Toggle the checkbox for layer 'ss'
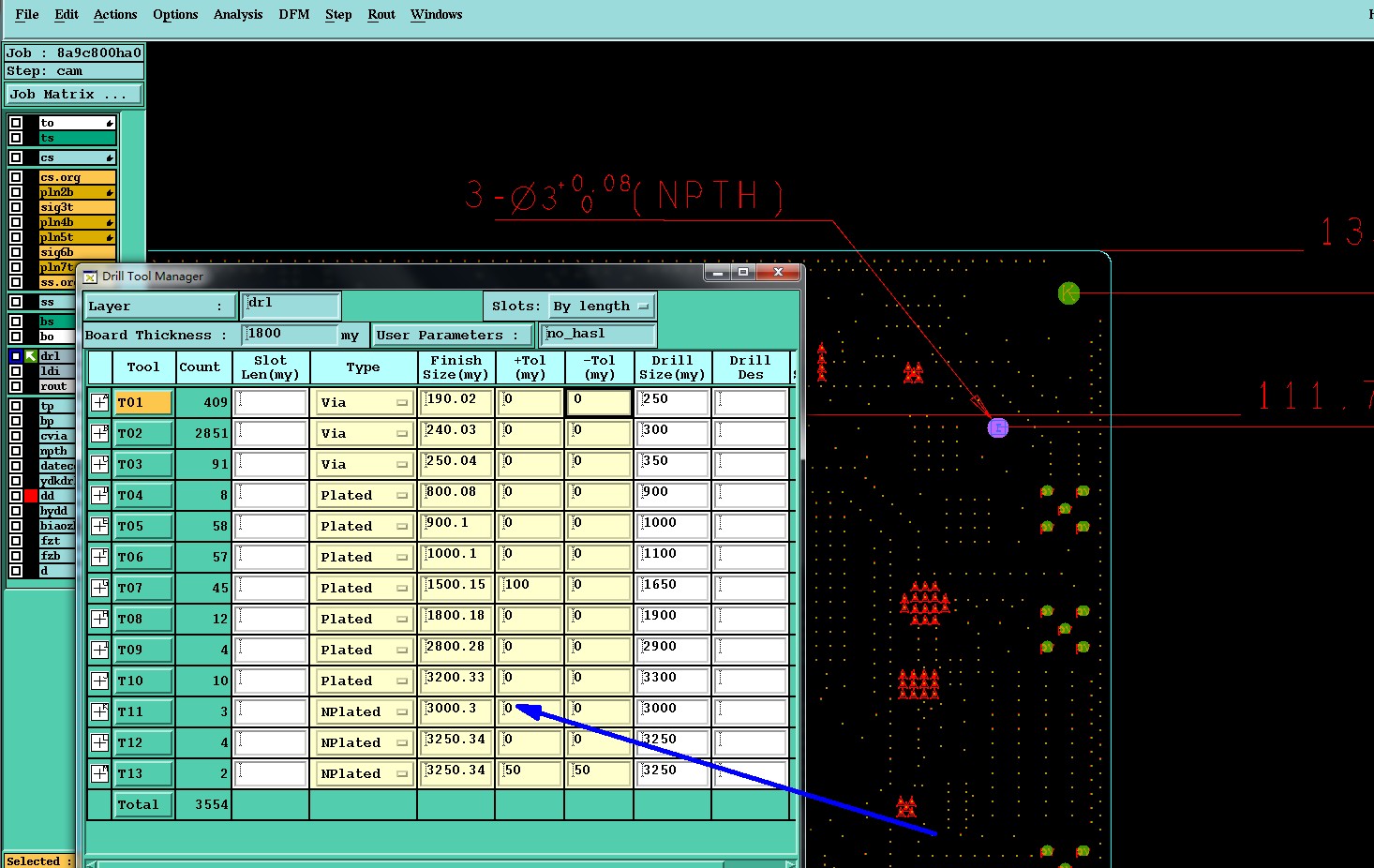This screenshot has height=868, width=1374. (x=16, y=302)
